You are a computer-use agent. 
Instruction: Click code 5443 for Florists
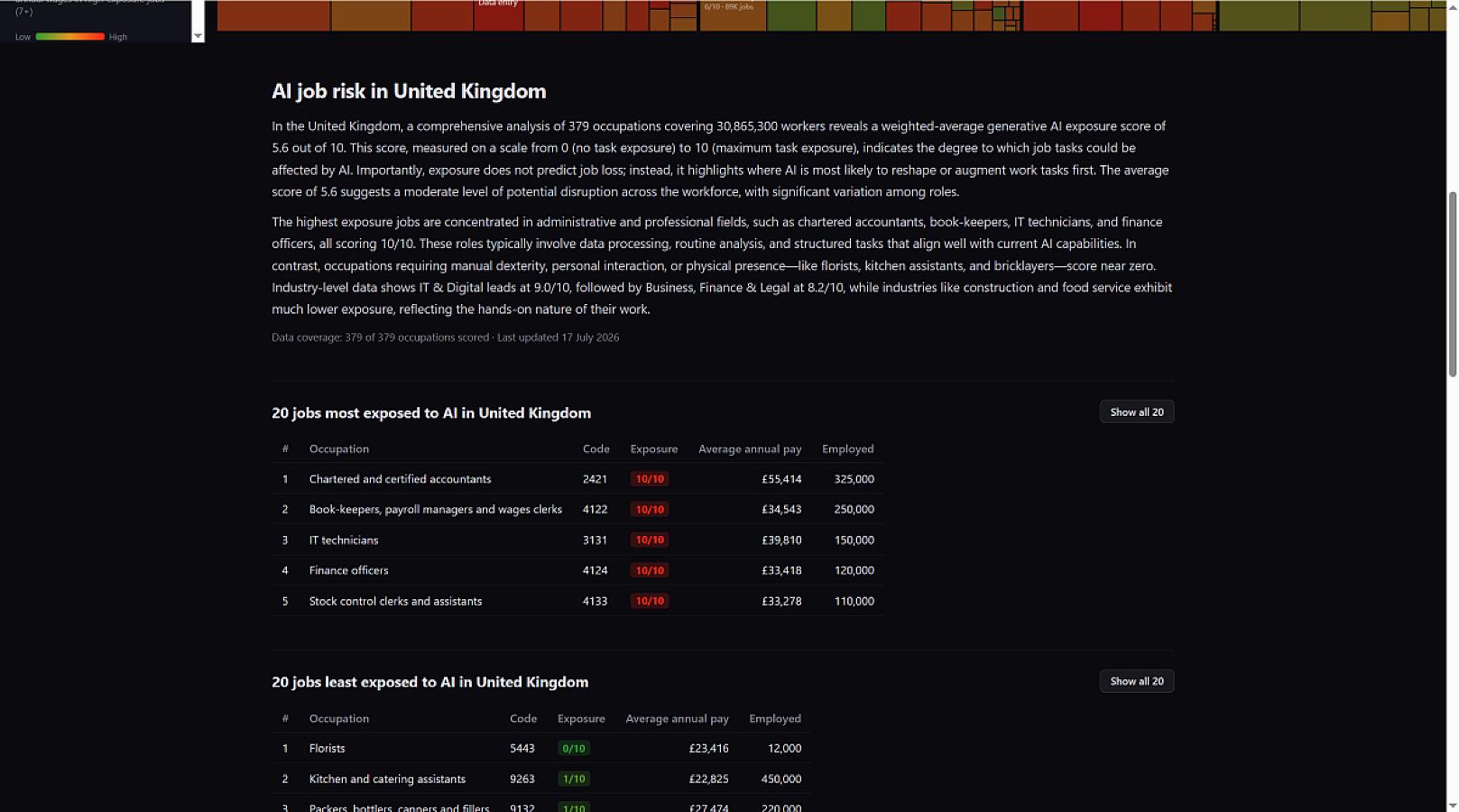(522, 748)
